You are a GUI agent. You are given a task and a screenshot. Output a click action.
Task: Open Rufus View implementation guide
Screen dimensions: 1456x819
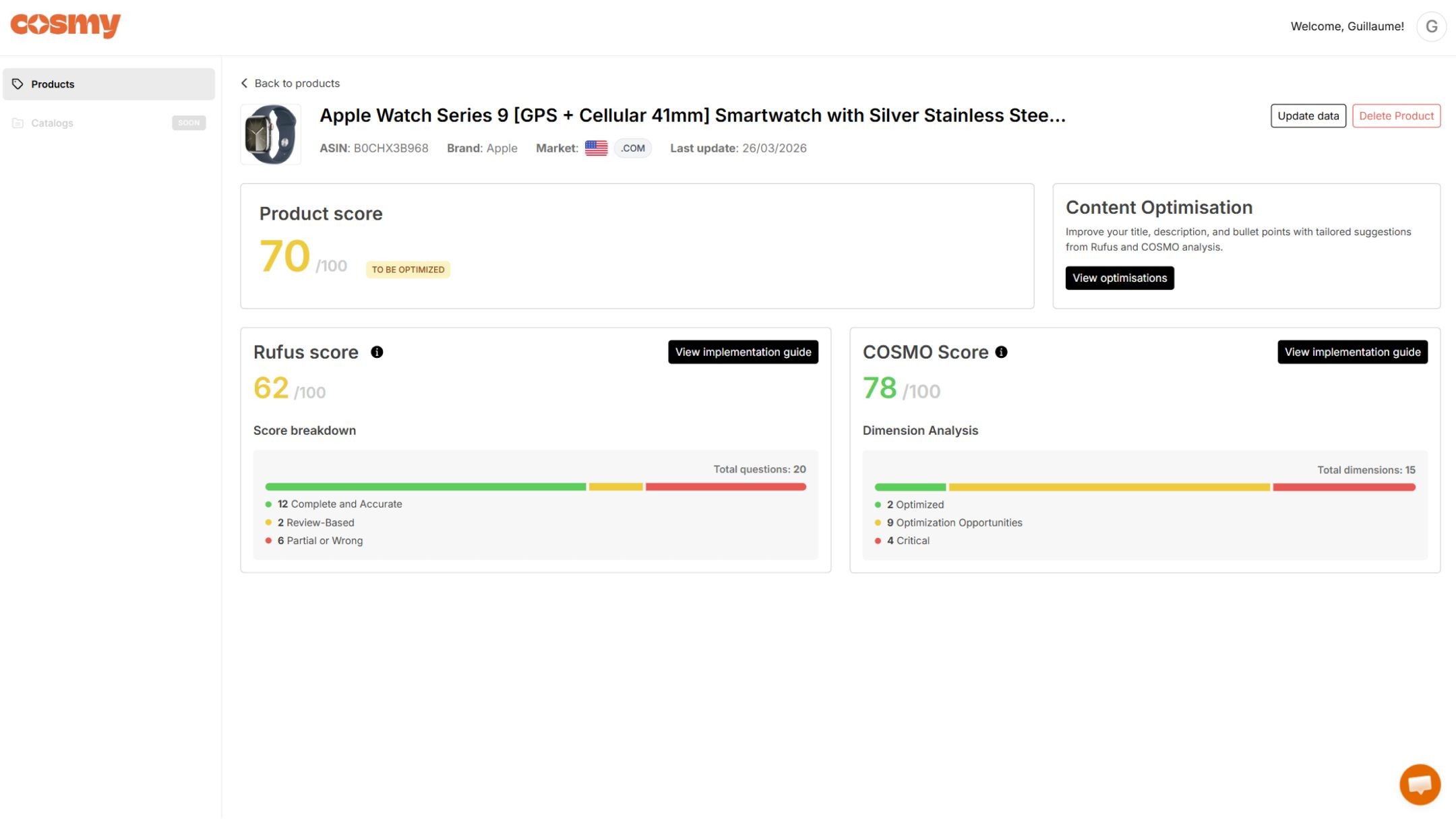743,352
